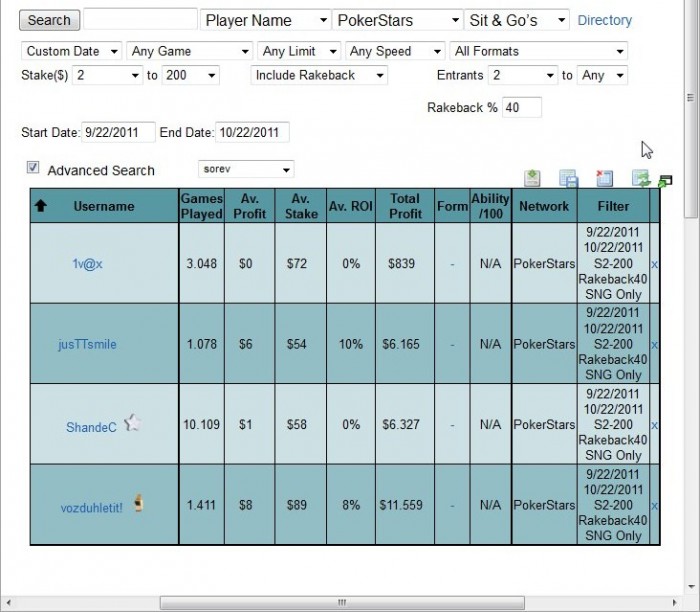Click the scroll-right arrow of horizontal scrollbar
Screen dimensions: 700x612
pos(675,603)
